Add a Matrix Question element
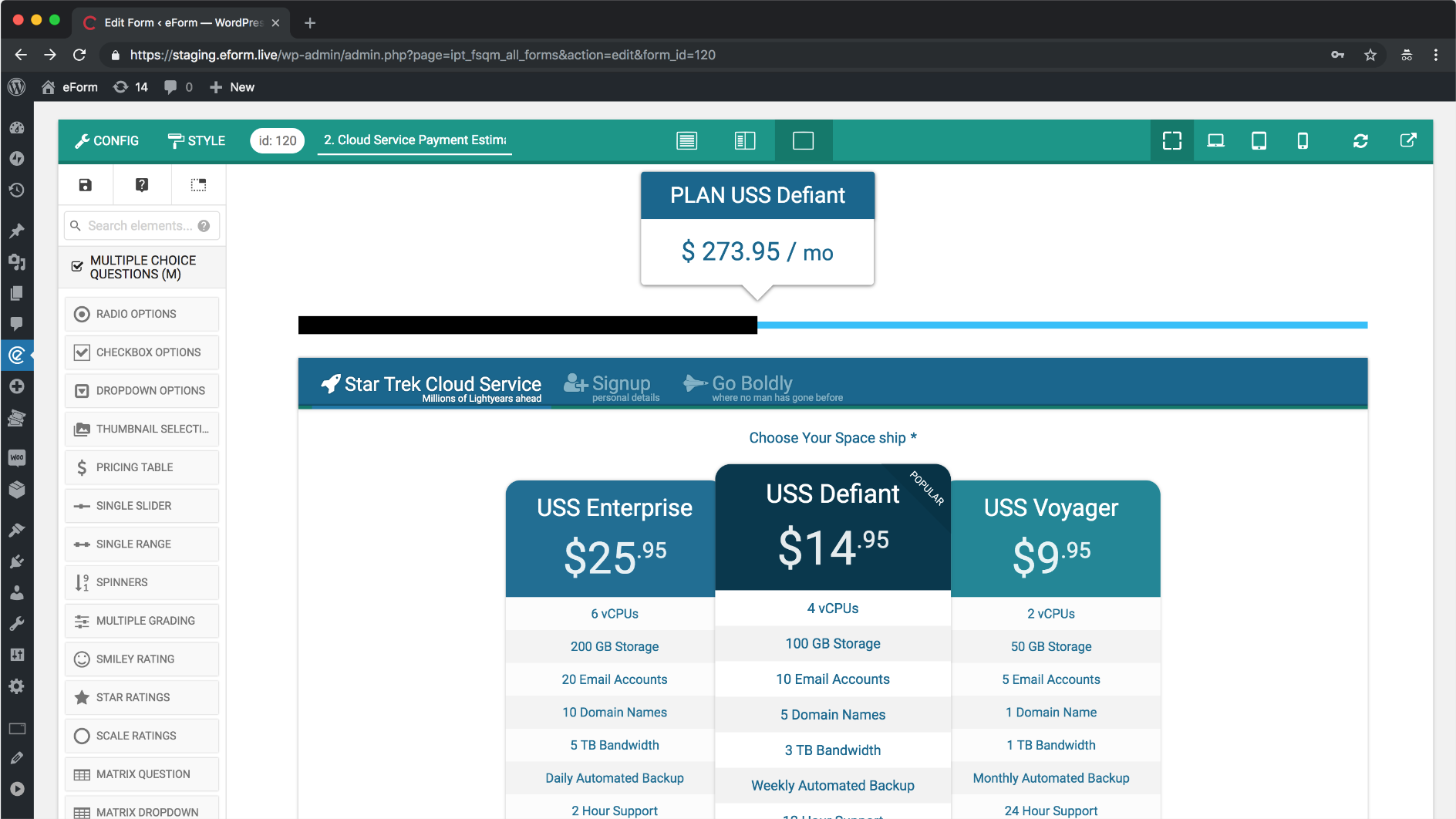The width and height of the screenshot is (1456, 819). pos(142,774)
